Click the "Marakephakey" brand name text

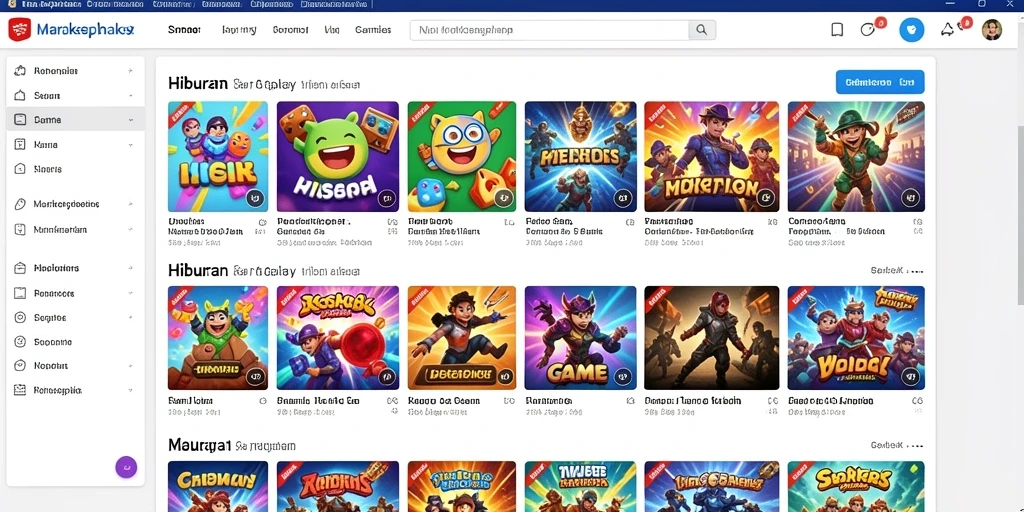[86, 30]
